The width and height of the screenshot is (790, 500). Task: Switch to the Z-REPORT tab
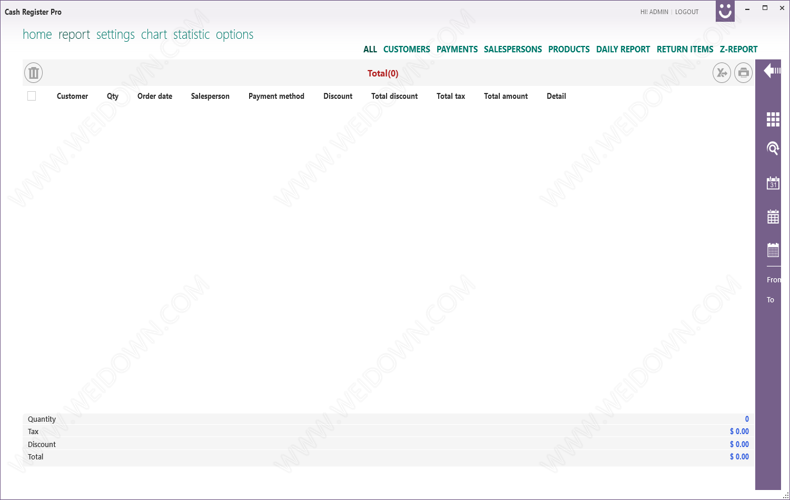(739, 49)
